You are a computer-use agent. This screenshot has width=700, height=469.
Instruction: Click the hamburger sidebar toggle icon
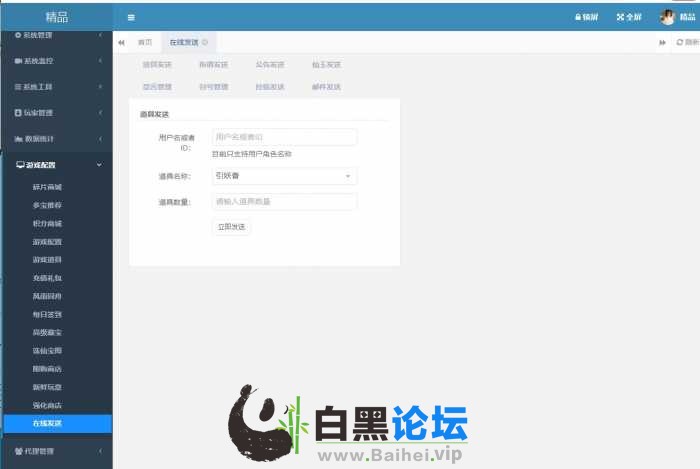click(x=131, y=17)
